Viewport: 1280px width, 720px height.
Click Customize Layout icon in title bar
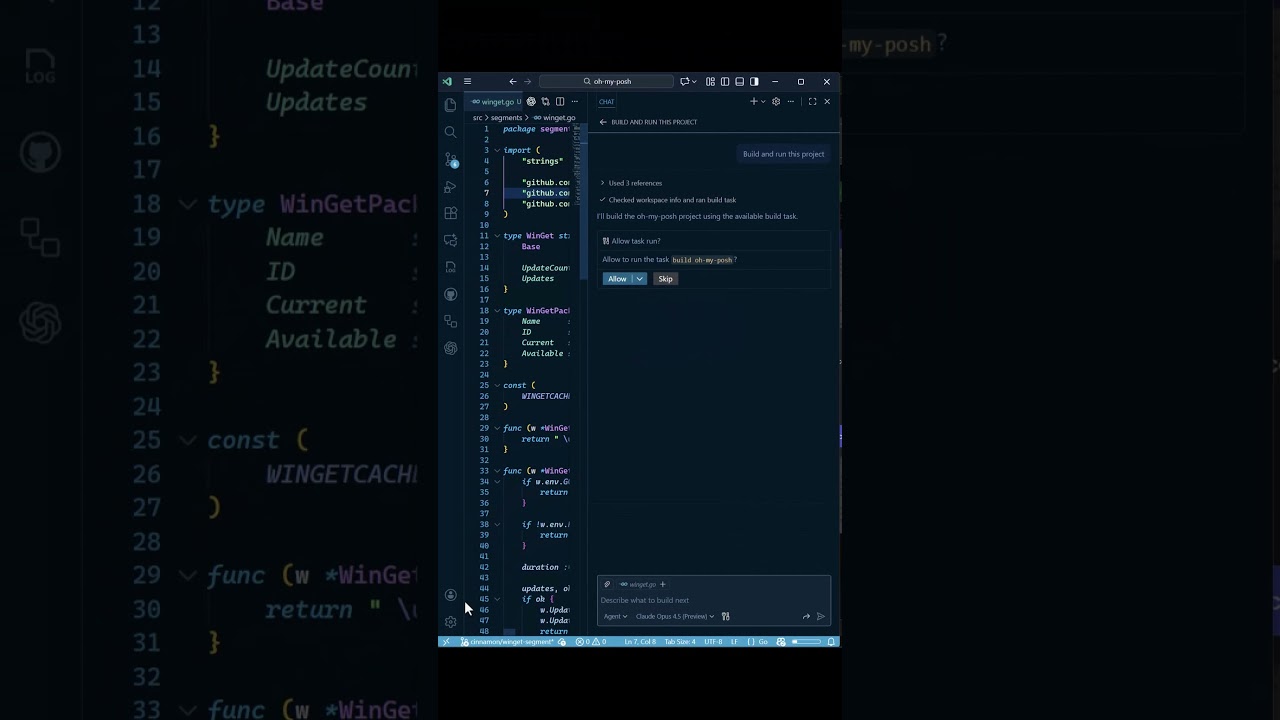[710, 82]
